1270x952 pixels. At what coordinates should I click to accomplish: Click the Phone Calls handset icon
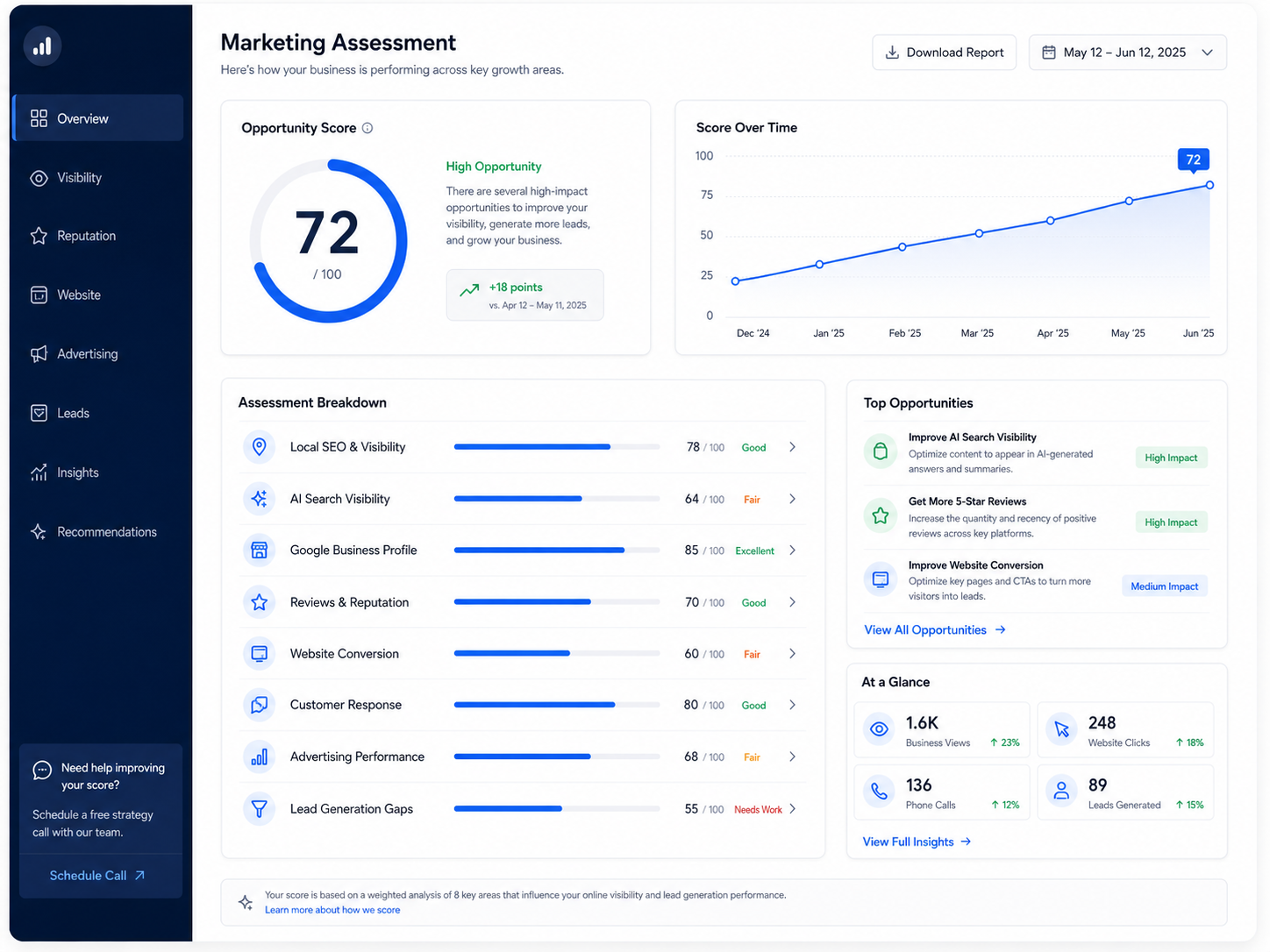tap(879, 792)
